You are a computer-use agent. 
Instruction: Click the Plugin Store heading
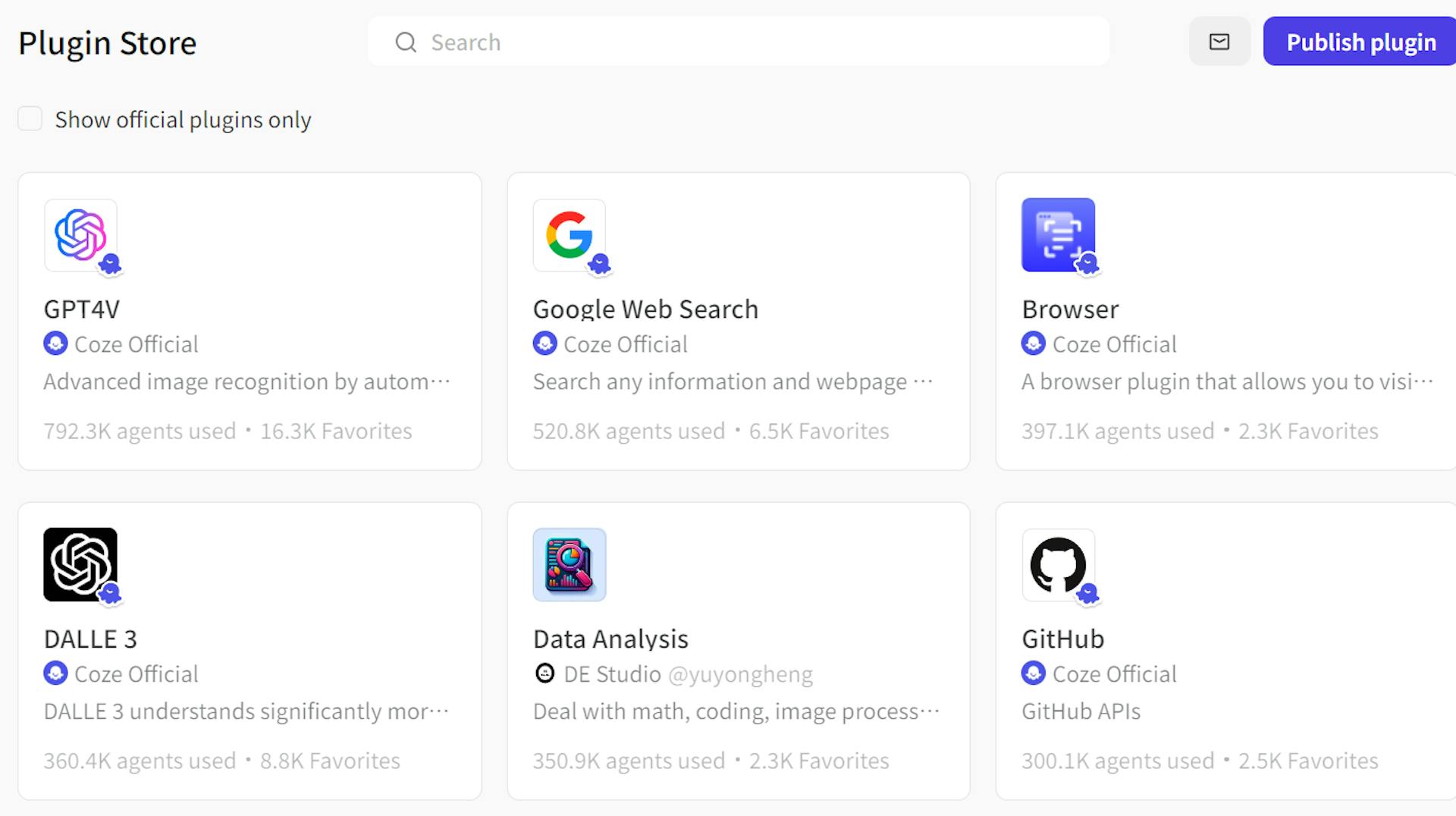[108, 43]
